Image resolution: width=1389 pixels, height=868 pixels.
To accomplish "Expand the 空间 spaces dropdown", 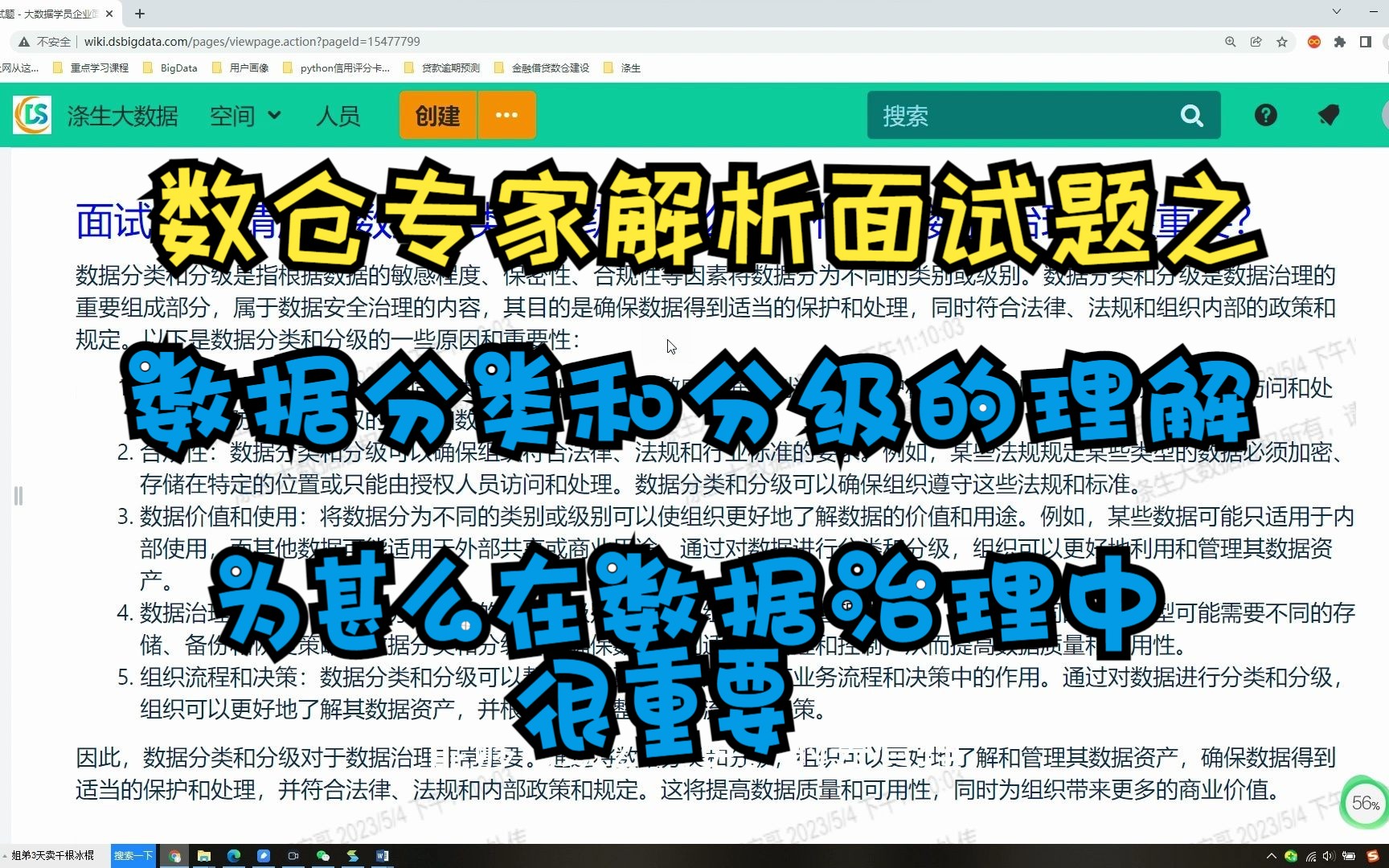I will coord(245,115).
